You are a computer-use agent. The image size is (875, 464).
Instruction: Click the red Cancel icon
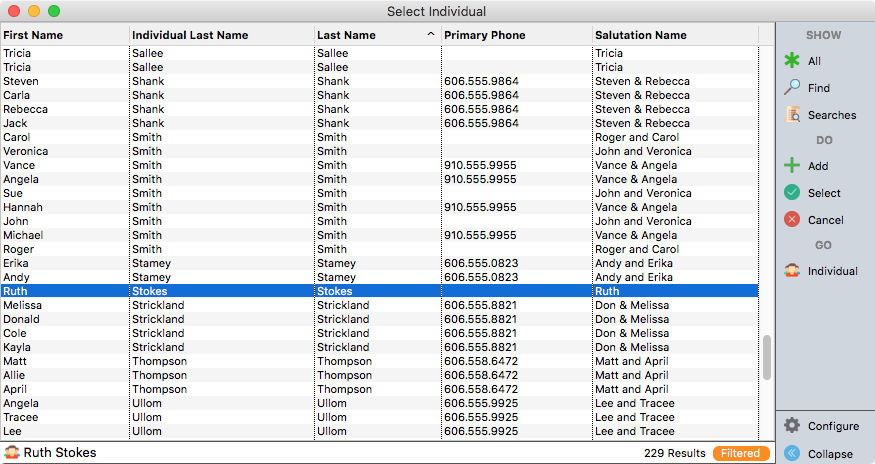pos(792,220)
